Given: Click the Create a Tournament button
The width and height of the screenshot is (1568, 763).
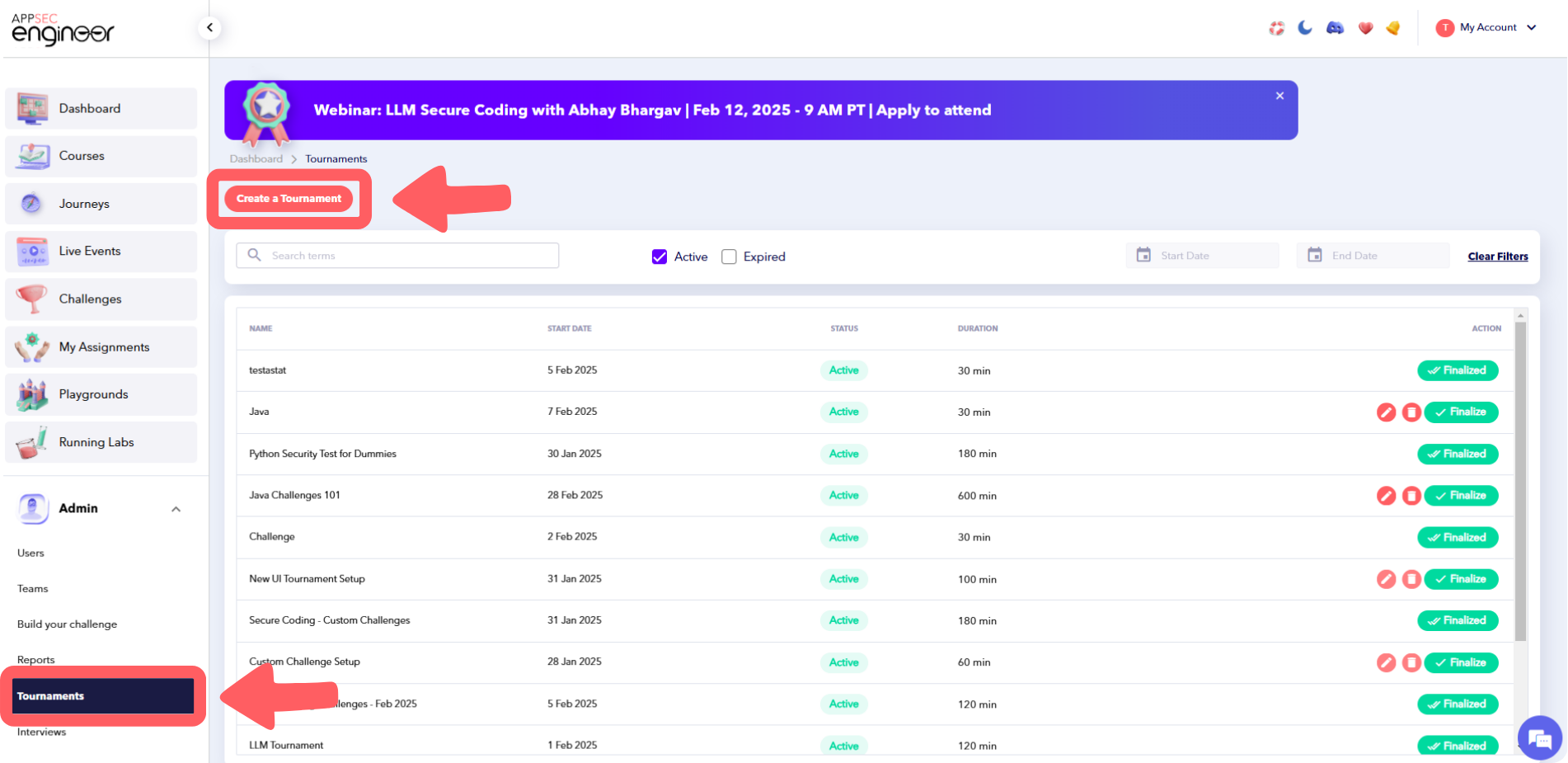Looking at the screenshot, I should click(289, 198).
